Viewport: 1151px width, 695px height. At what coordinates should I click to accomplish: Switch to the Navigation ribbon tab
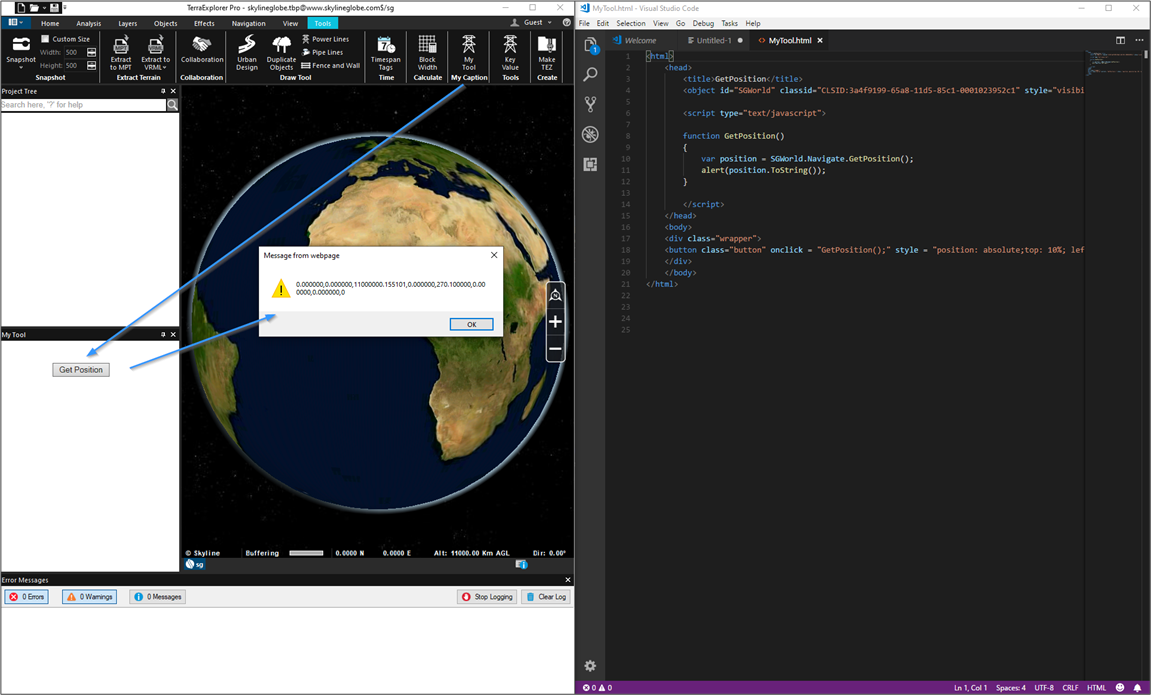coord(249,23)
